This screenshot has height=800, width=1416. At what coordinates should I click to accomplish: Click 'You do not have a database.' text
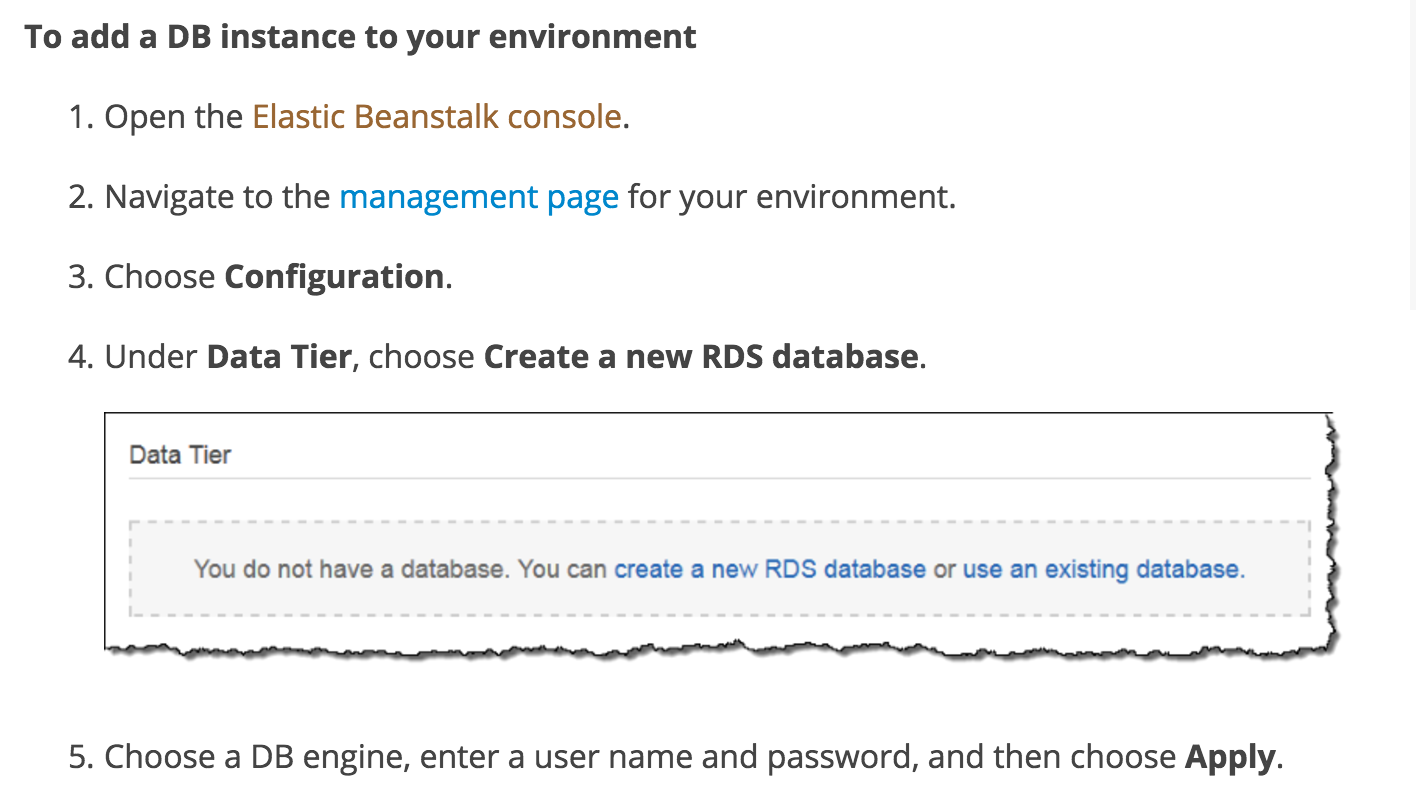352,569
